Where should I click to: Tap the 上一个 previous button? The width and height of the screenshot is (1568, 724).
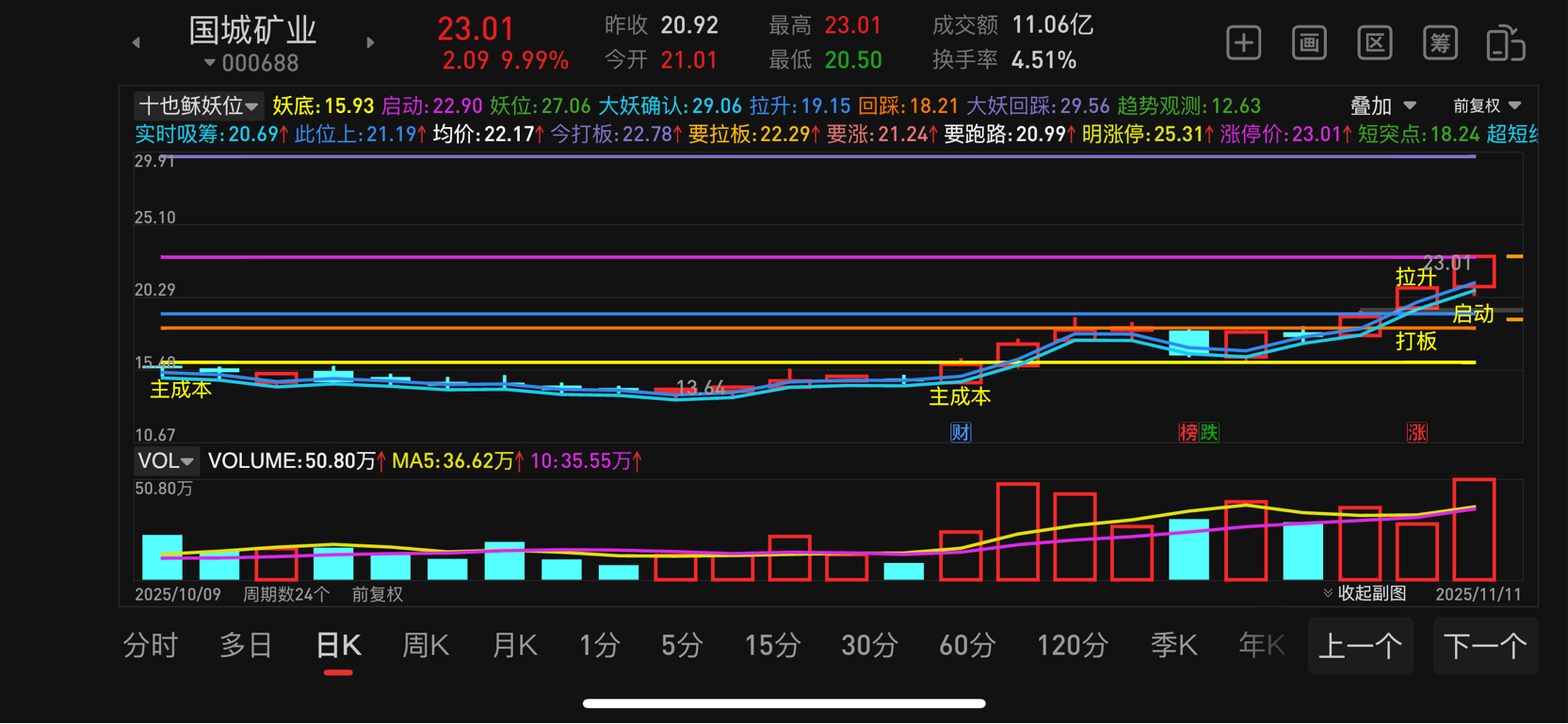coord(1361,646)
